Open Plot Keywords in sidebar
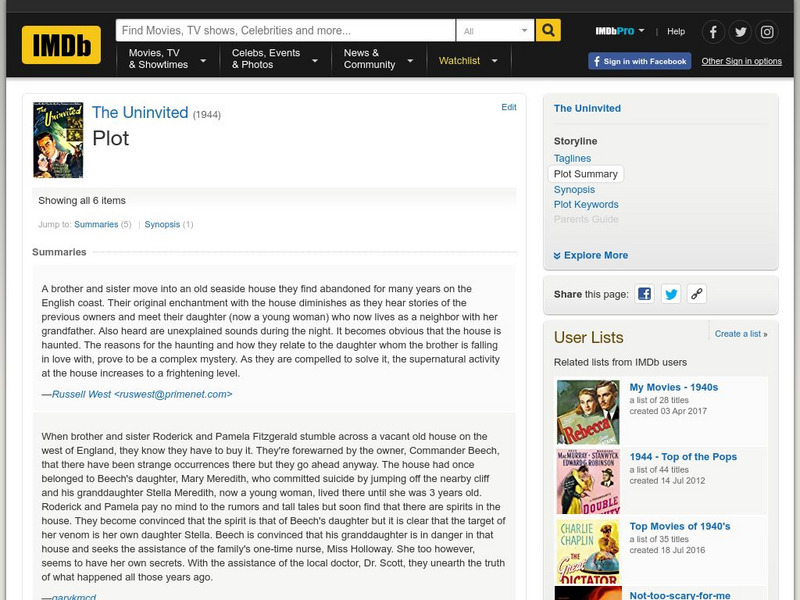Screen dimensions: 800x600 tap(586, 205)
